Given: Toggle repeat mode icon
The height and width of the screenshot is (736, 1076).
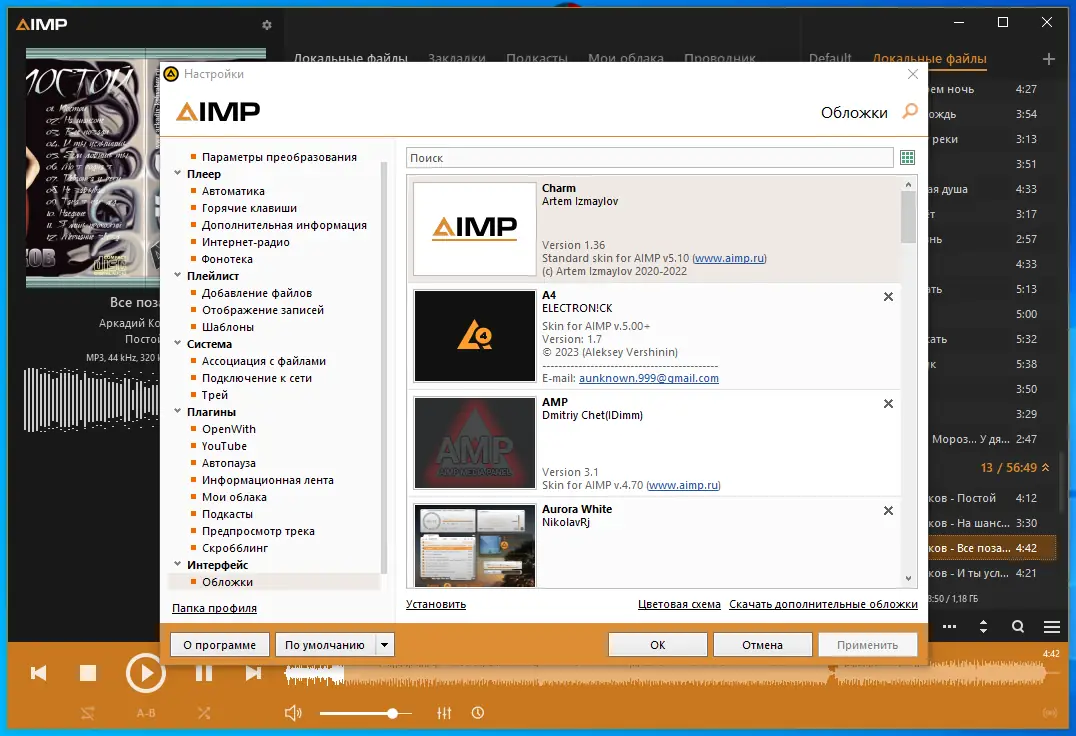Looking at the screenshot, I should coord(88,713).
